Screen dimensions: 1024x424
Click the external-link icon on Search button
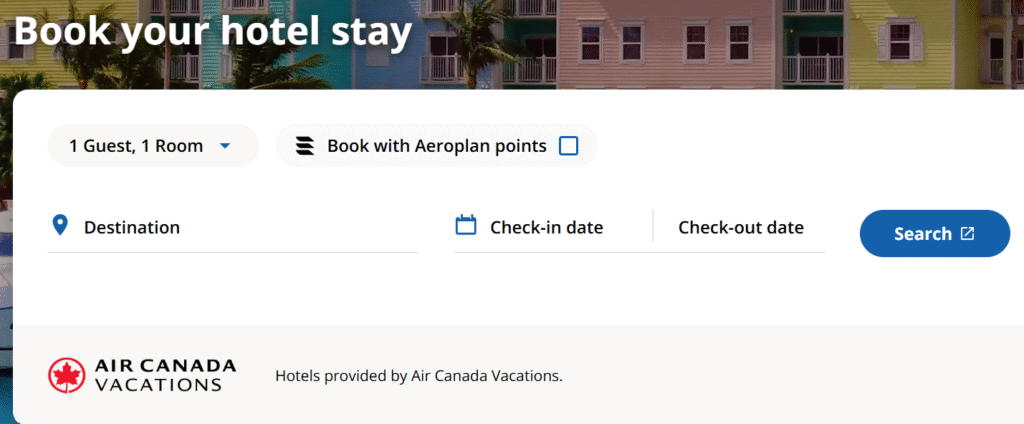click(967, 233)
